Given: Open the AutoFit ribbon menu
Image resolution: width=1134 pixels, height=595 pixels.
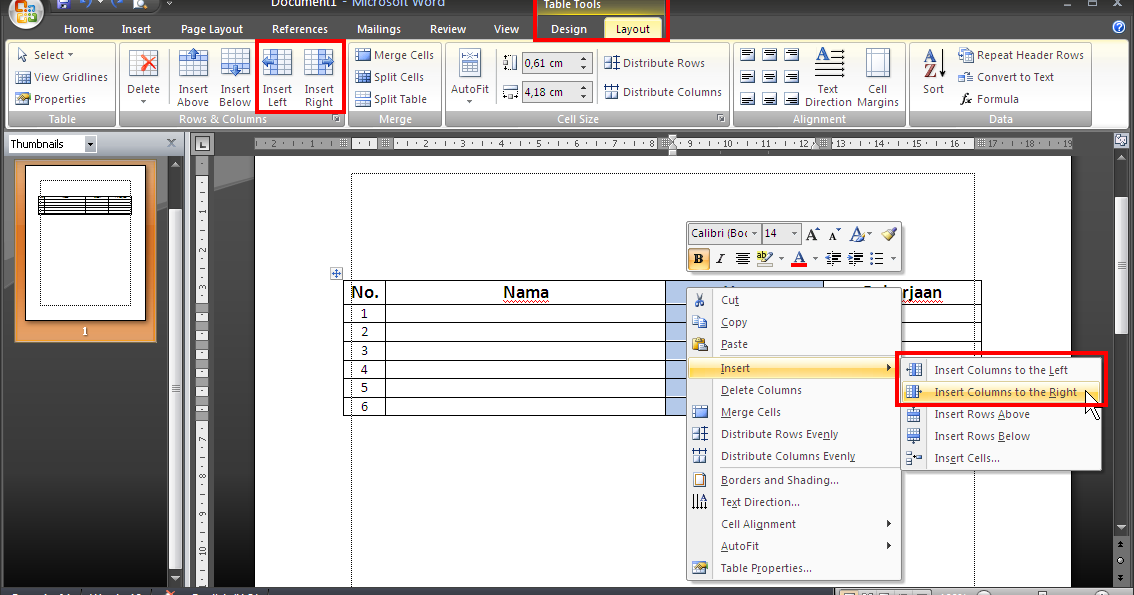Looking at the screenshot, I should point(470,76).
